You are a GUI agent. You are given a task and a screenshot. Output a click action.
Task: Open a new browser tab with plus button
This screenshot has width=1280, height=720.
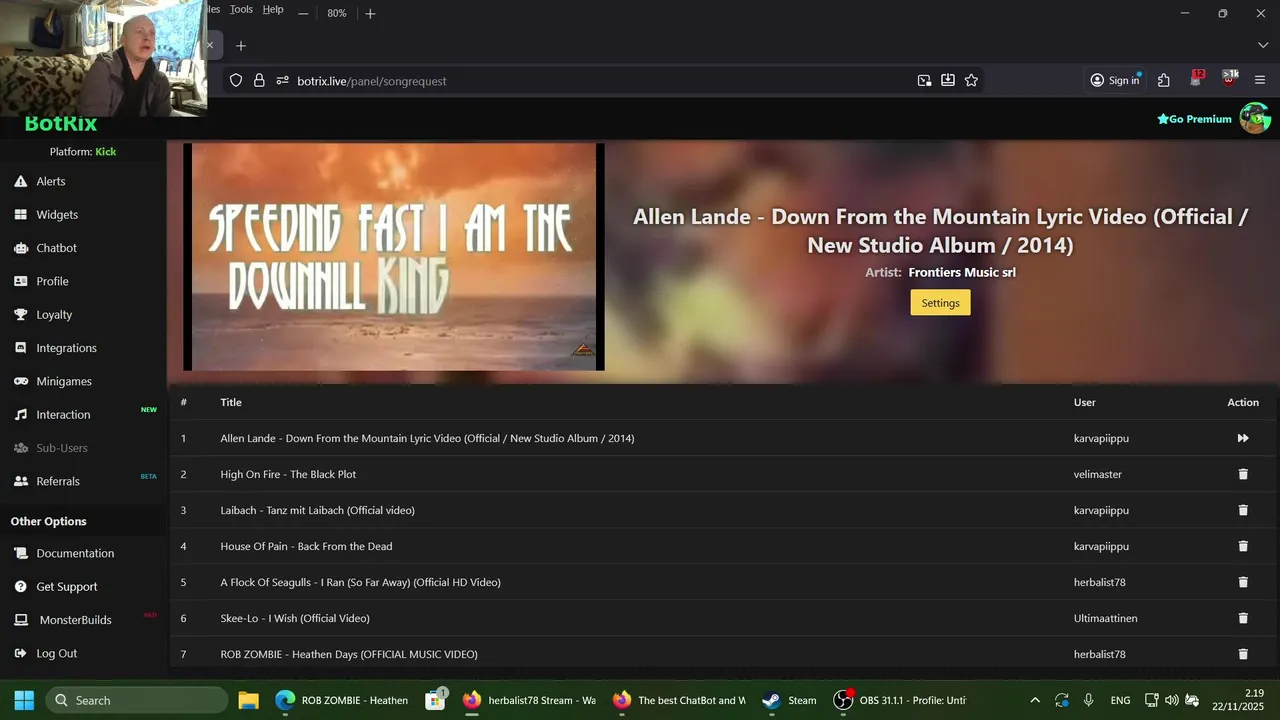[x=240, y=45]
